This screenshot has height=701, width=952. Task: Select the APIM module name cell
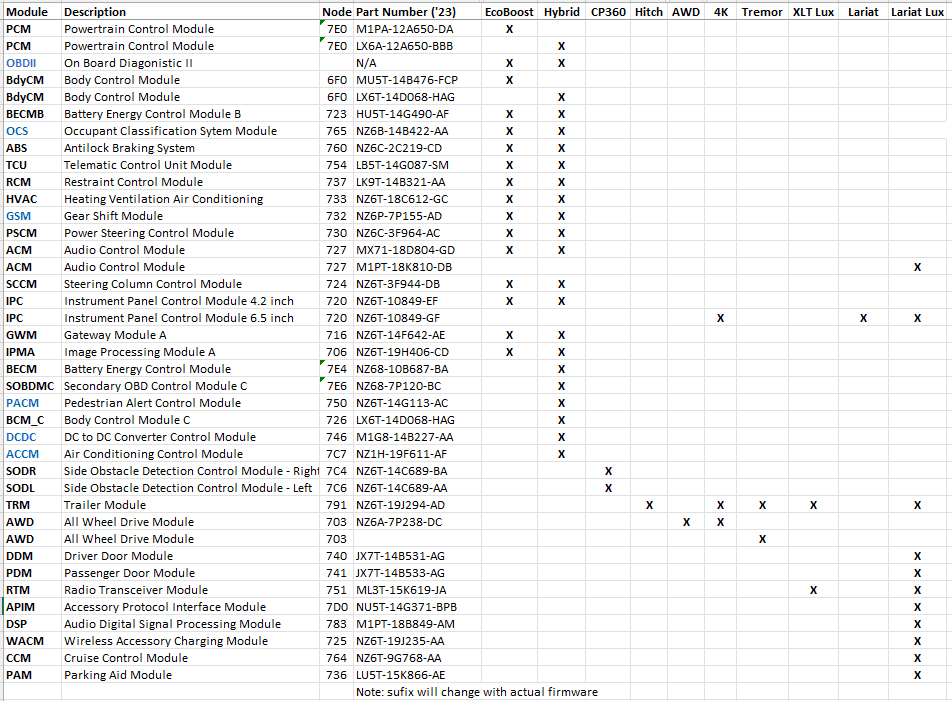(20, 607)
